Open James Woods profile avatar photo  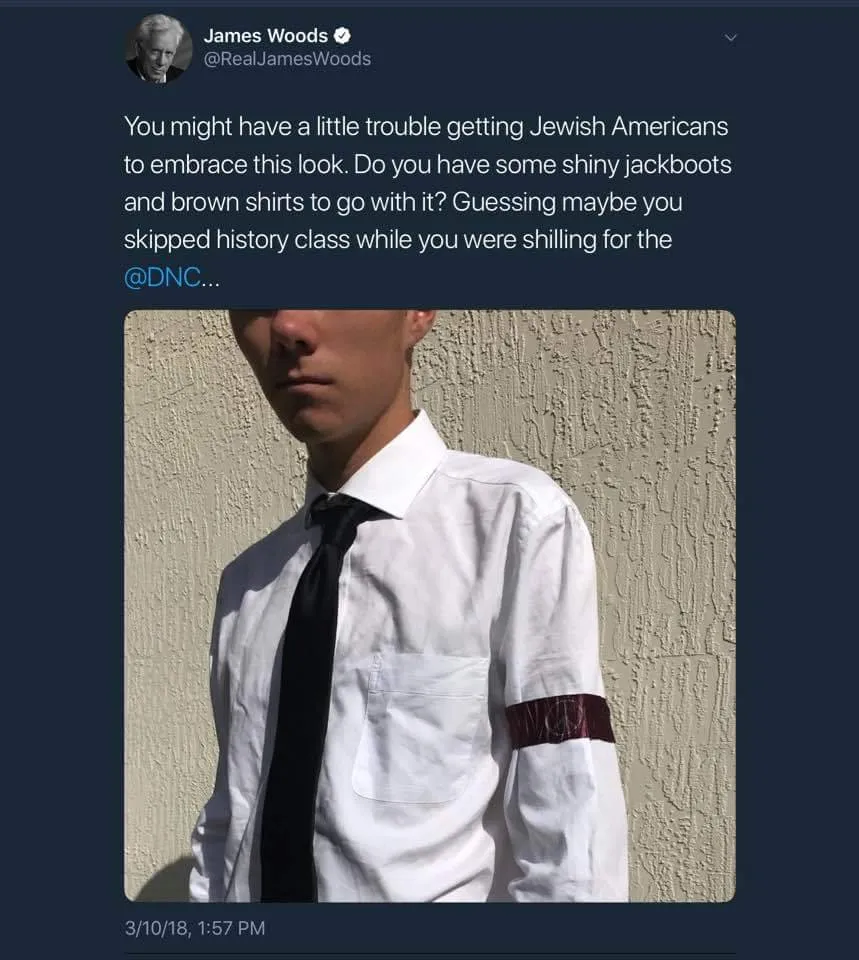(x=159, y=49)
